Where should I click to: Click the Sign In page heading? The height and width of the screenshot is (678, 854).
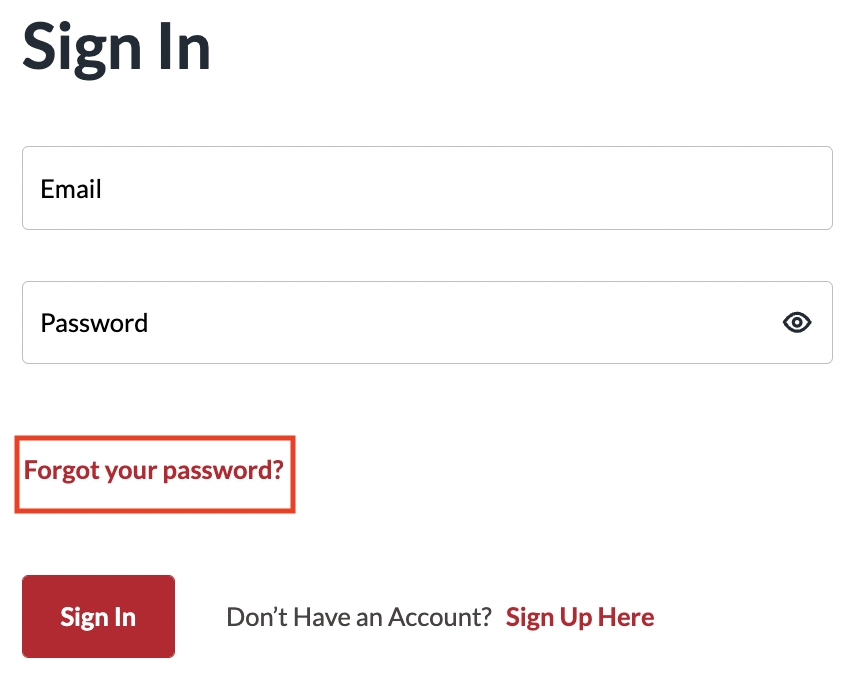click(x=116, y=48)
